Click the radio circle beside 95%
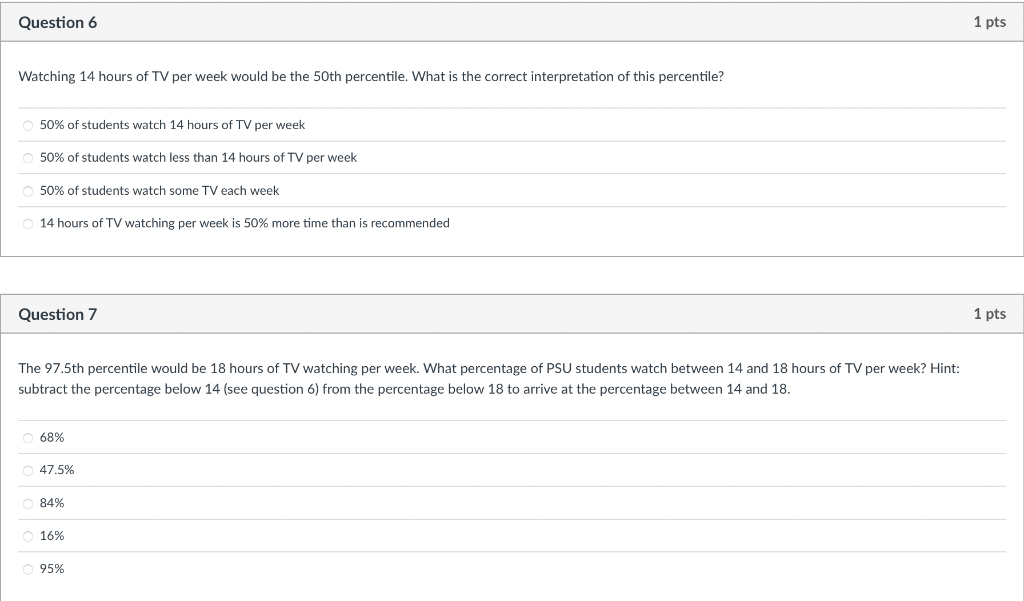This screenshot has width=1024, height=601. (x=28, y=568)
